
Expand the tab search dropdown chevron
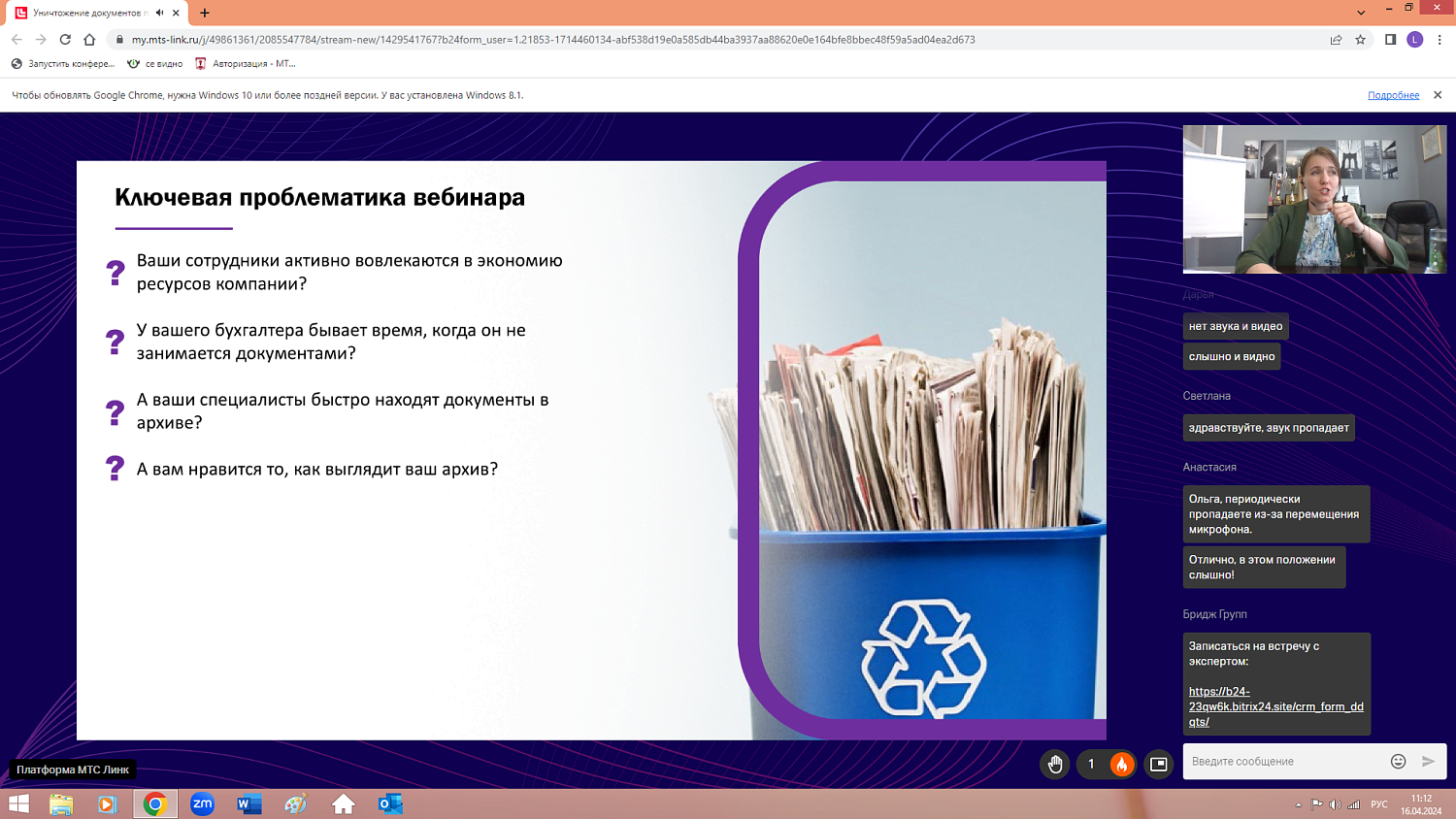pos(1361,13)
